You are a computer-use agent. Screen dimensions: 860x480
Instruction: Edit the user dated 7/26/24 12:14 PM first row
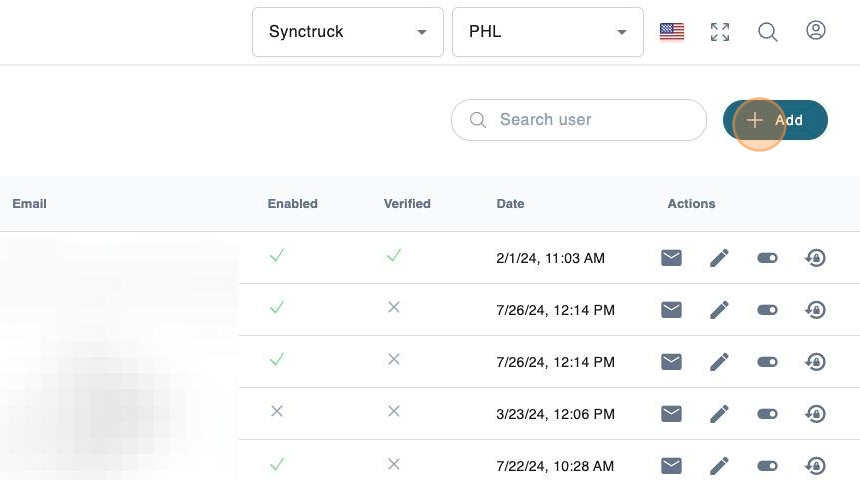[719, 310]
